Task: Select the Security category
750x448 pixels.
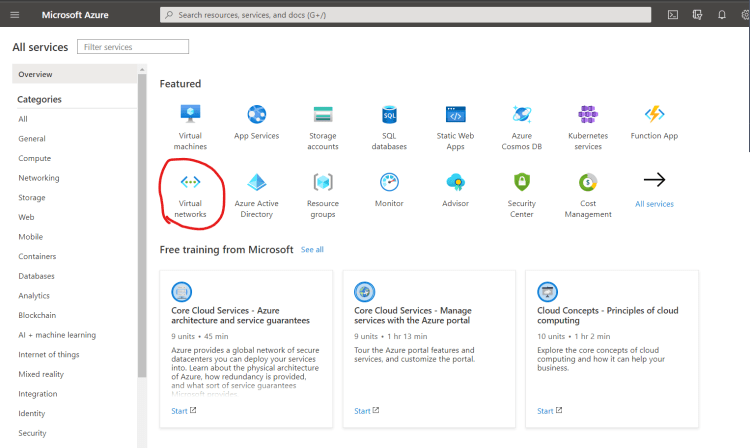Action: pos(33,433)
